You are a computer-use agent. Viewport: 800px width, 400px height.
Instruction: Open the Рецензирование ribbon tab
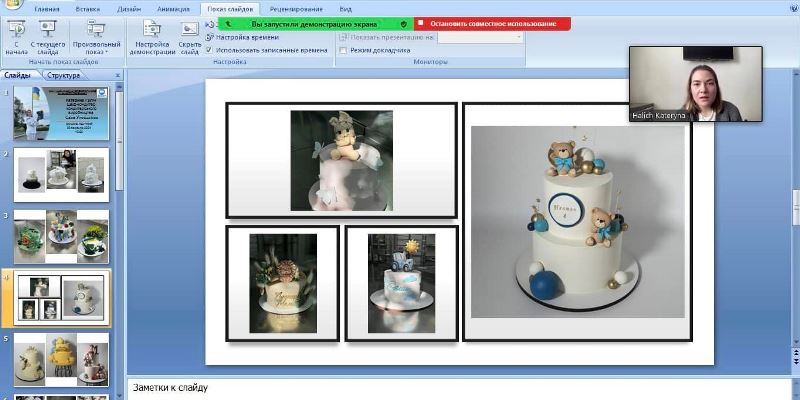tap(296, 9)
